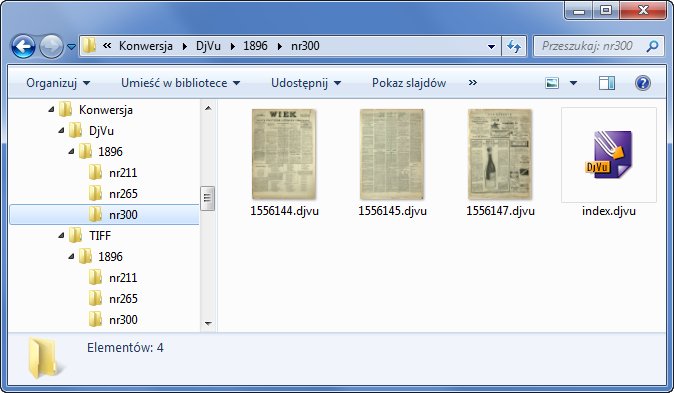This screenshot has height=393, width=674.
Task: Minimize the Explorer window
Action: click(x=579, y=10)
